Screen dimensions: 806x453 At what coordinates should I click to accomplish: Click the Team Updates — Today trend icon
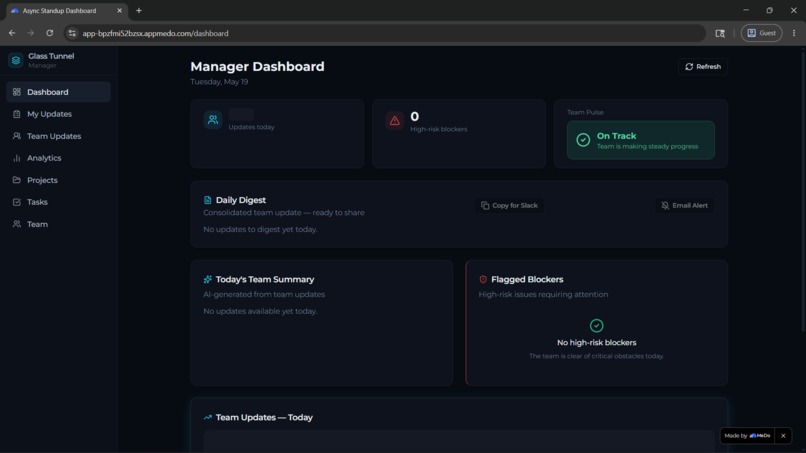pyautogui.click(x=208, y=418)
